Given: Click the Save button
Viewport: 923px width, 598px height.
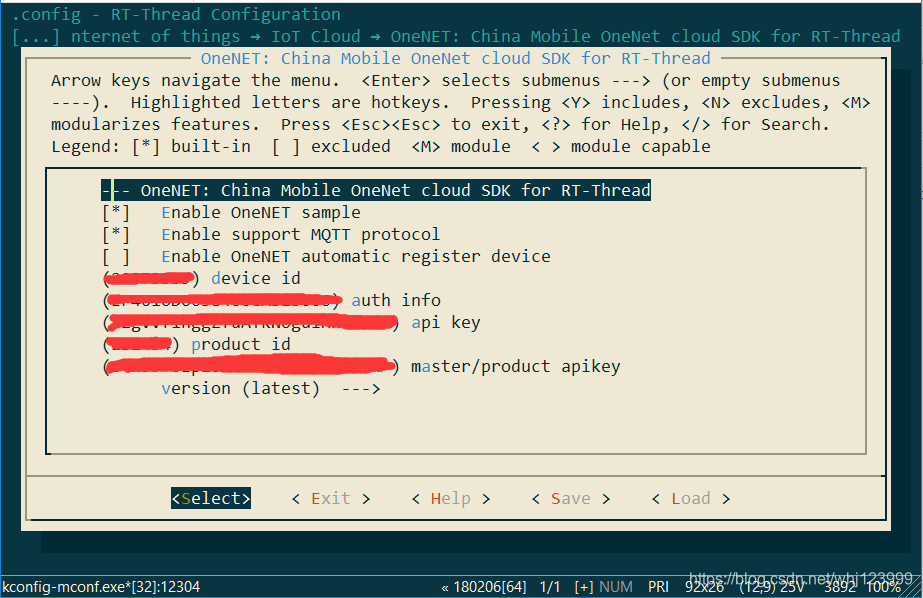Looking at the screenshot, I should point(571,499).
